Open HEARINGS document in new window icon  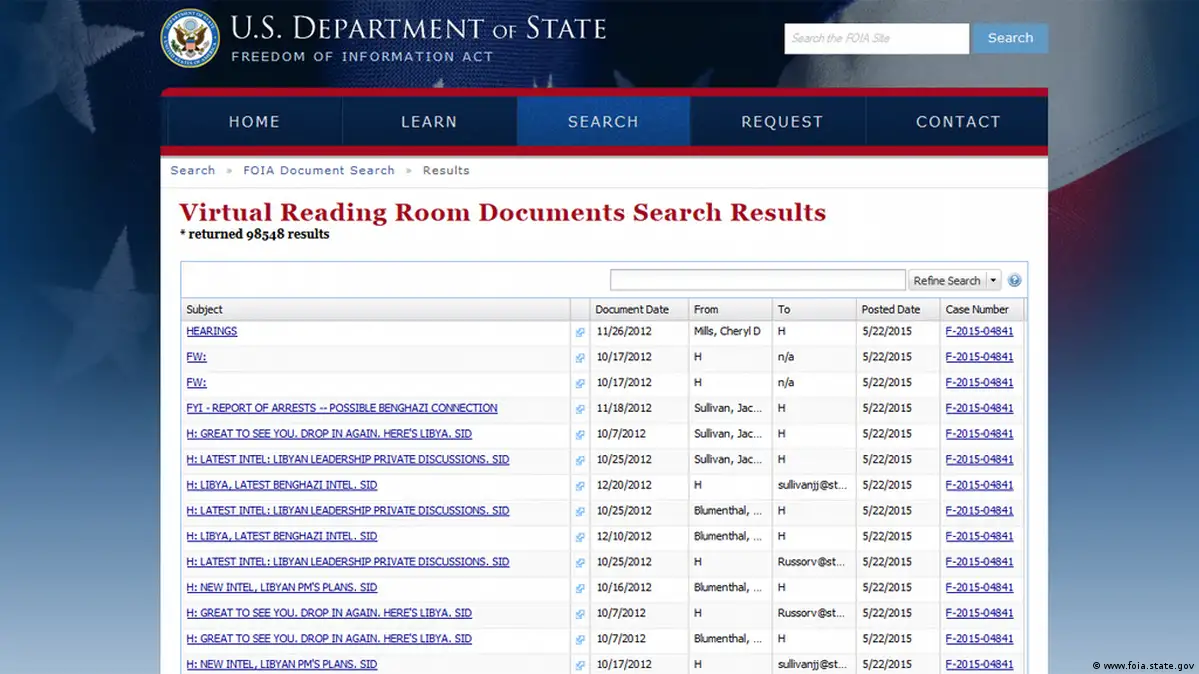[580, 332]
